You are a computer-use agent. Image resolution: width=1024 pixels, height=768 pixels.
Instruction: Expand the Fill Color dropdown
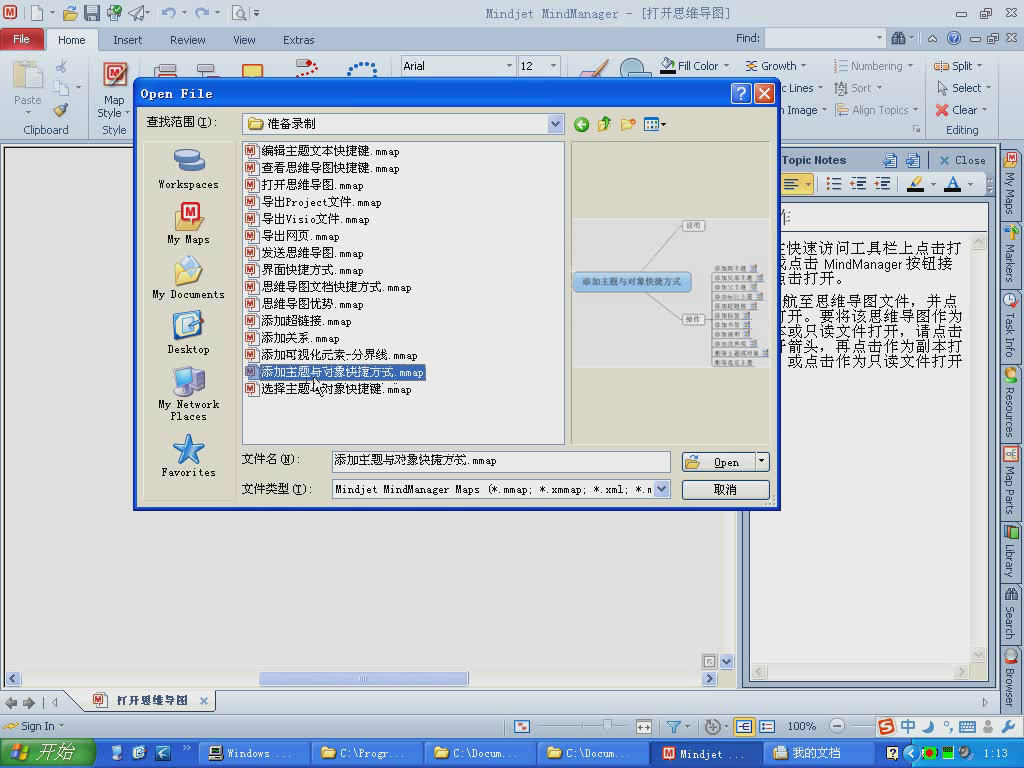[x=727, y=66]
